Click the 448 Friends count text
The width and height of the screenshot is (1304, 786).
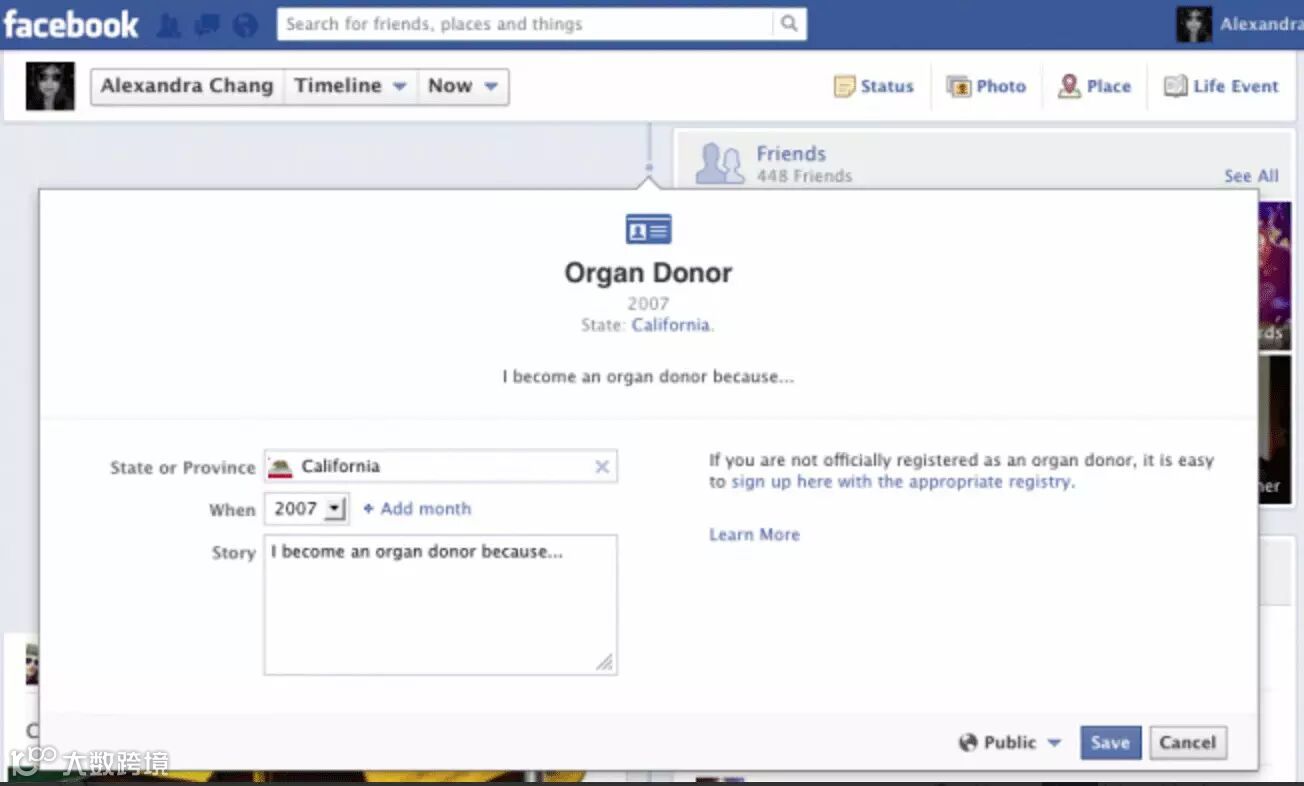click(804, 176)
